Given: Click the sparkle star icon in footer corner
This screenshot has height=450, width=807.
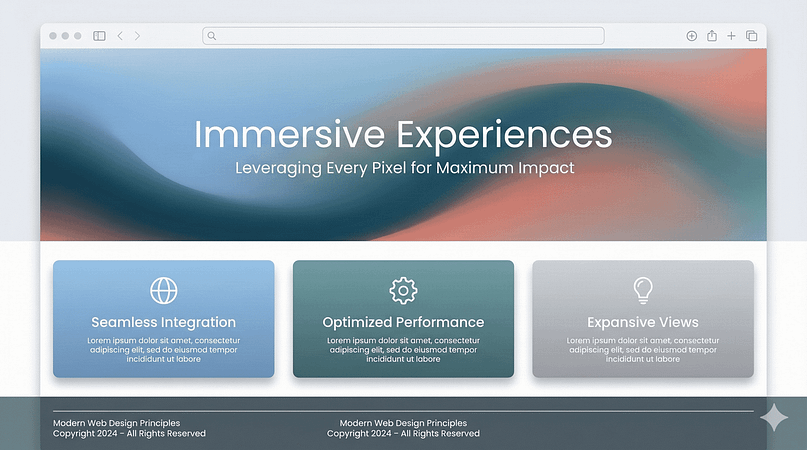Looking at the screenshot, I should coord(774,419).
